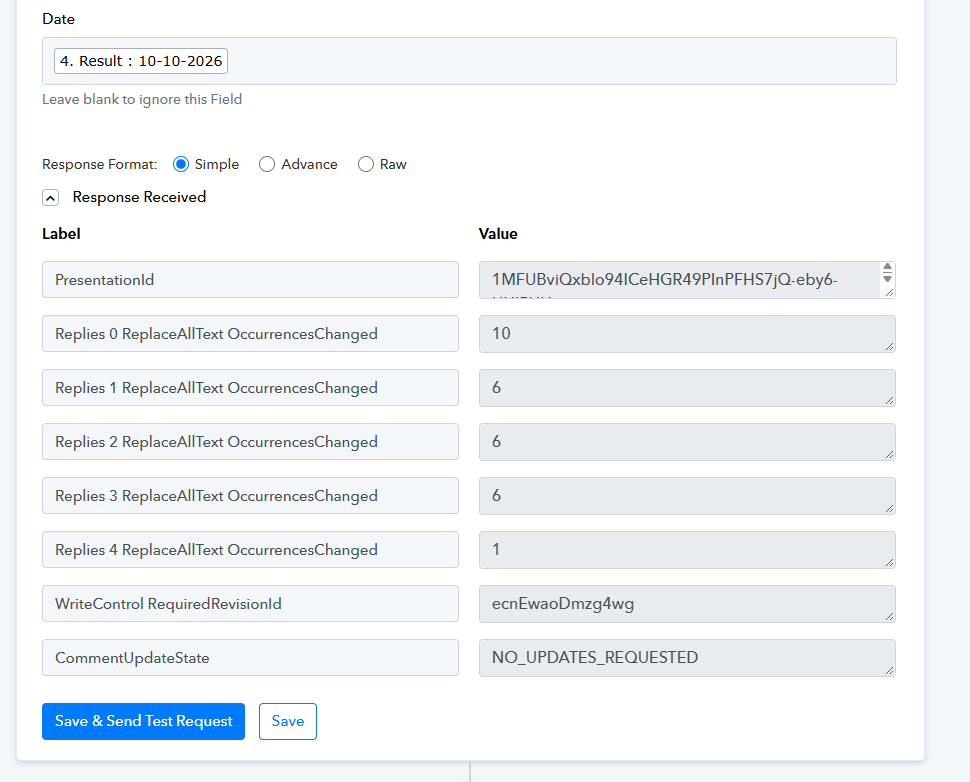Viewport: 970px width, 782px height.
Task: Select the Simple response format
Action: coord(181,164)
